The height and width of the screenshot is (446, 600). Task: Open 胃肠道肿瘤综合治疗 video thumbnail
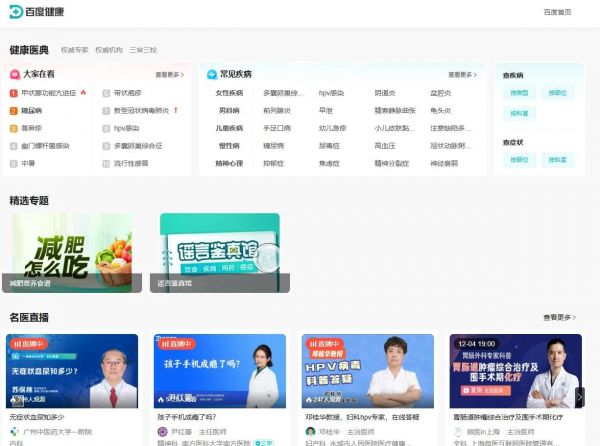[515, 371]
